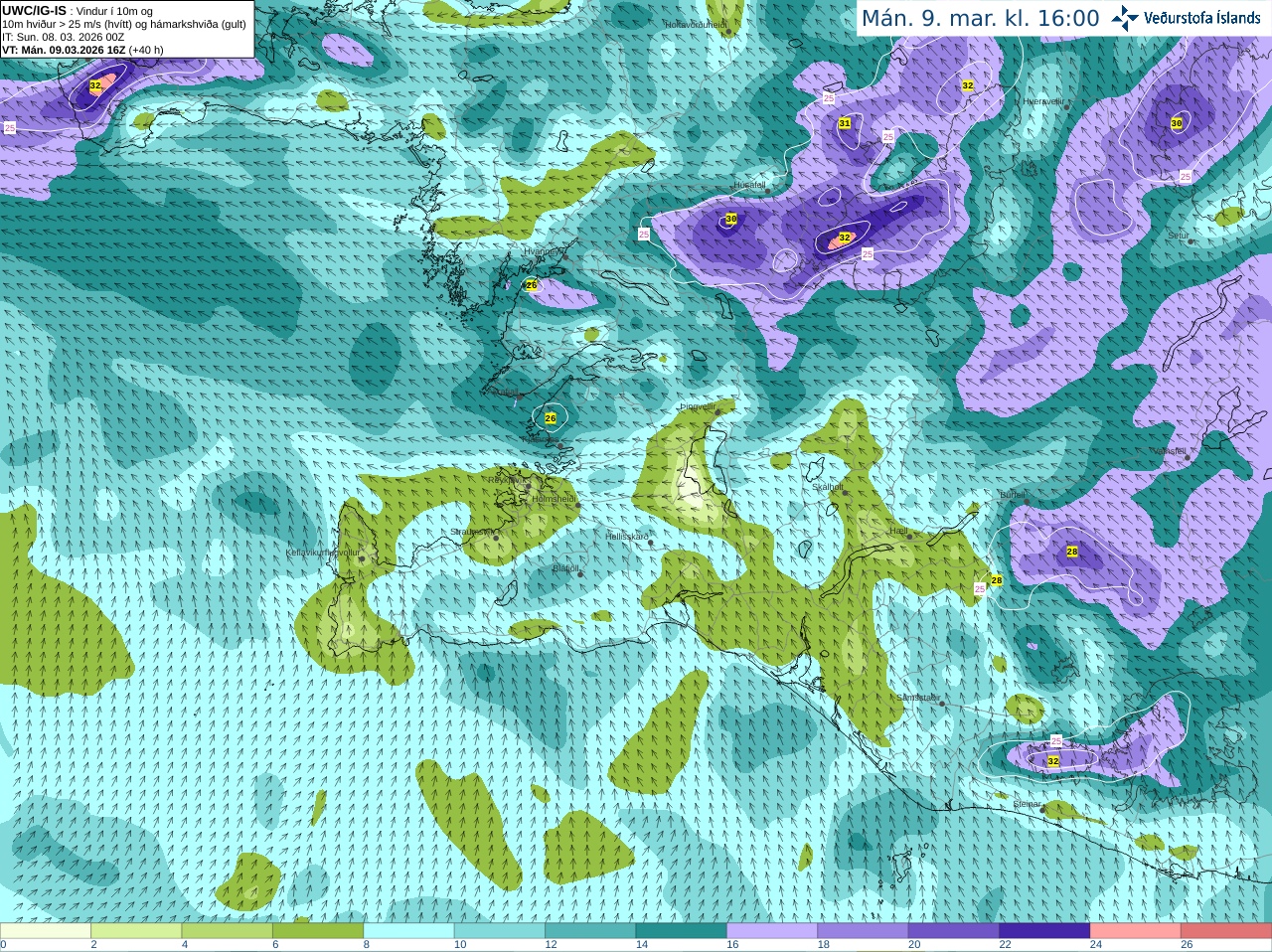Click the Steinar station label
Viewport: 1272px width, 952px height.
pos(1028,804)
